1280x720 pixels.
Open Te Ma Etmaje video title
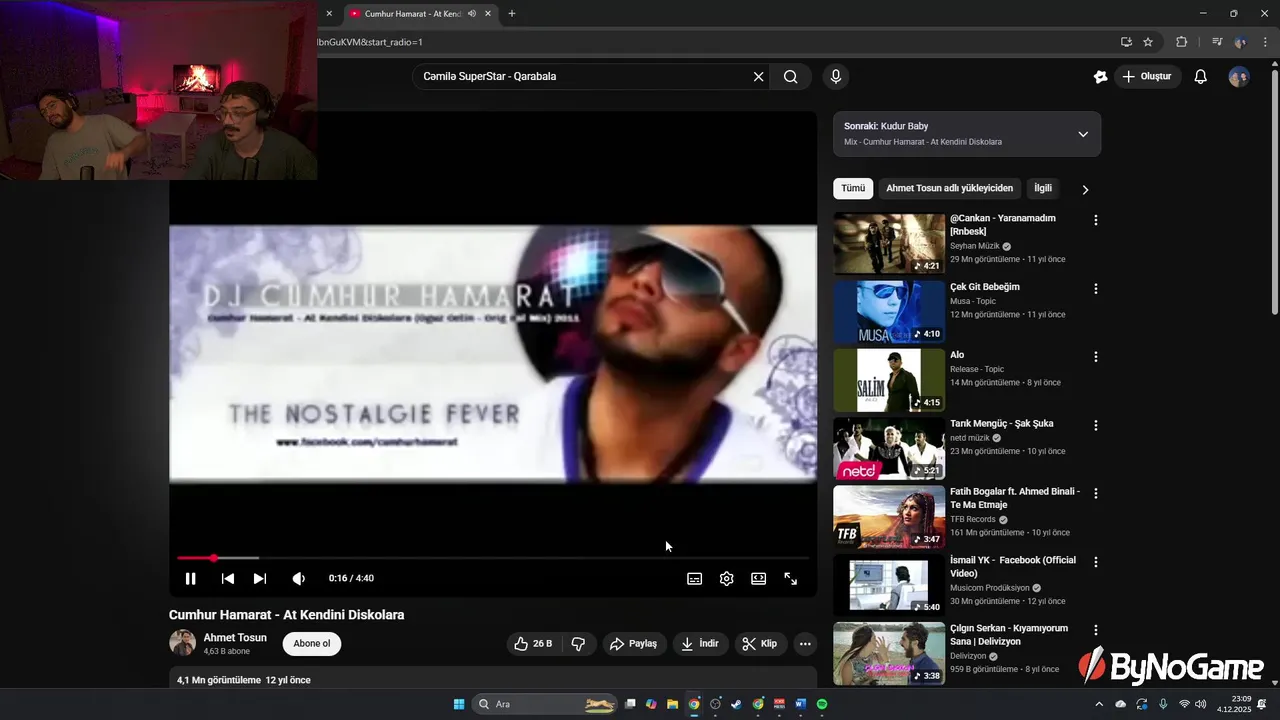[x=1015, y=498]
